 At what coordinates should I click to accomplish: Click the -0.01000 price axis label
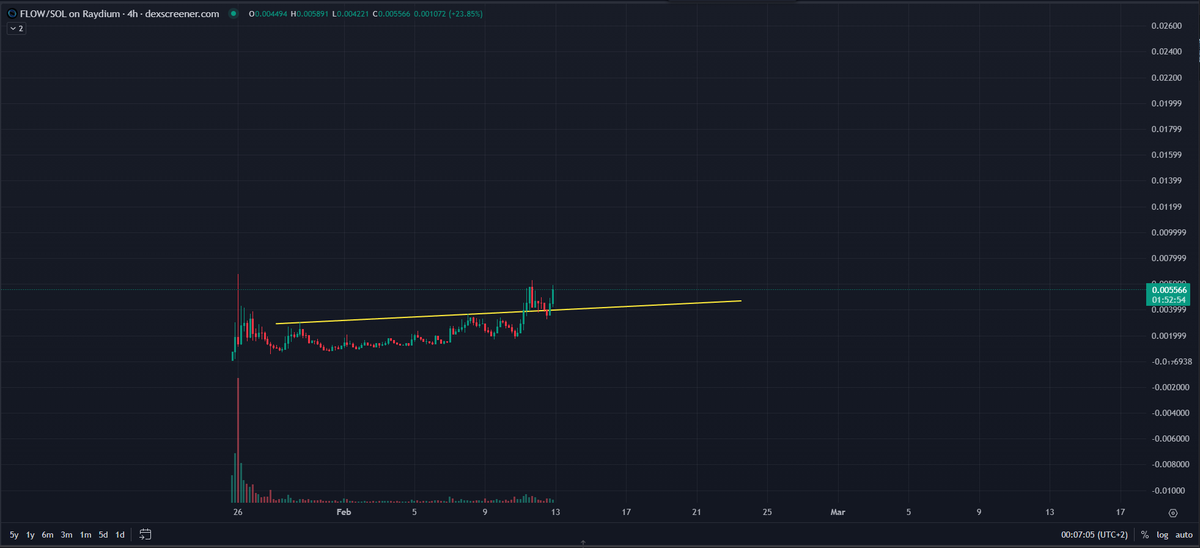(x=1168, y=490)
